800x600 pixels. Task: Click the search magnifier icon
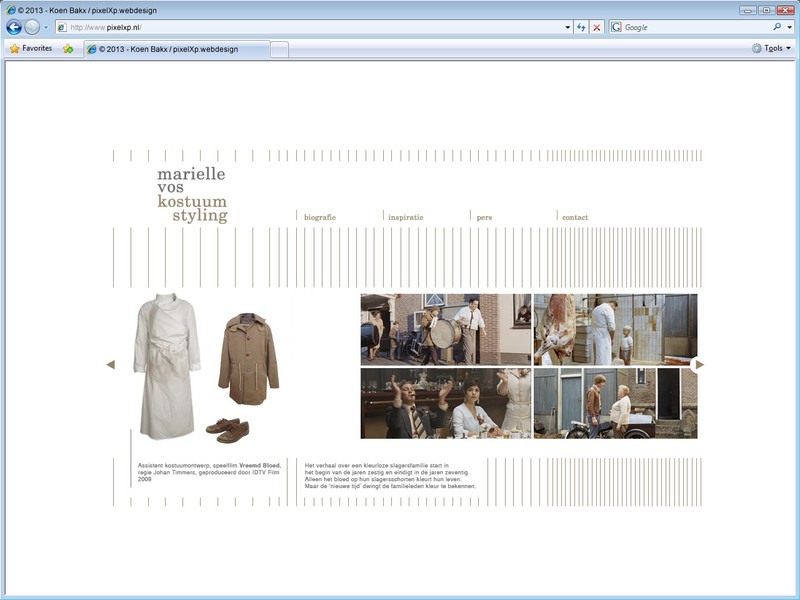pos(776,27)
